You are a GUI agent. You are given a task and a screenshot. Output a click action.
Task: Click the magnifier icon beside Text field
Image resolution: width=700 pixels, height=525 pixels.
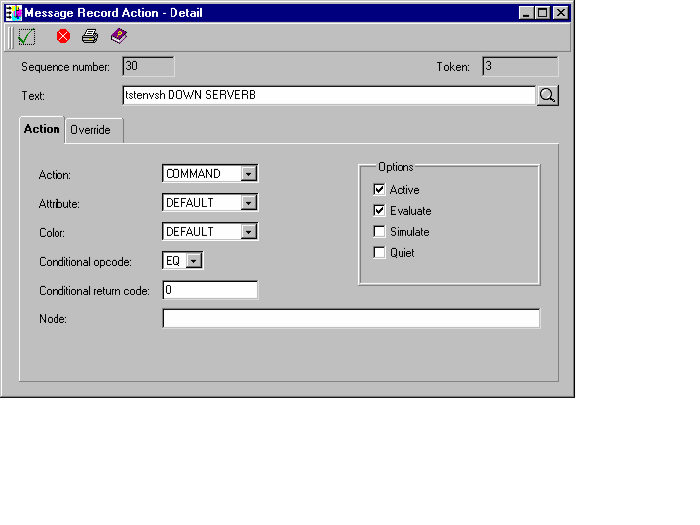547,96
